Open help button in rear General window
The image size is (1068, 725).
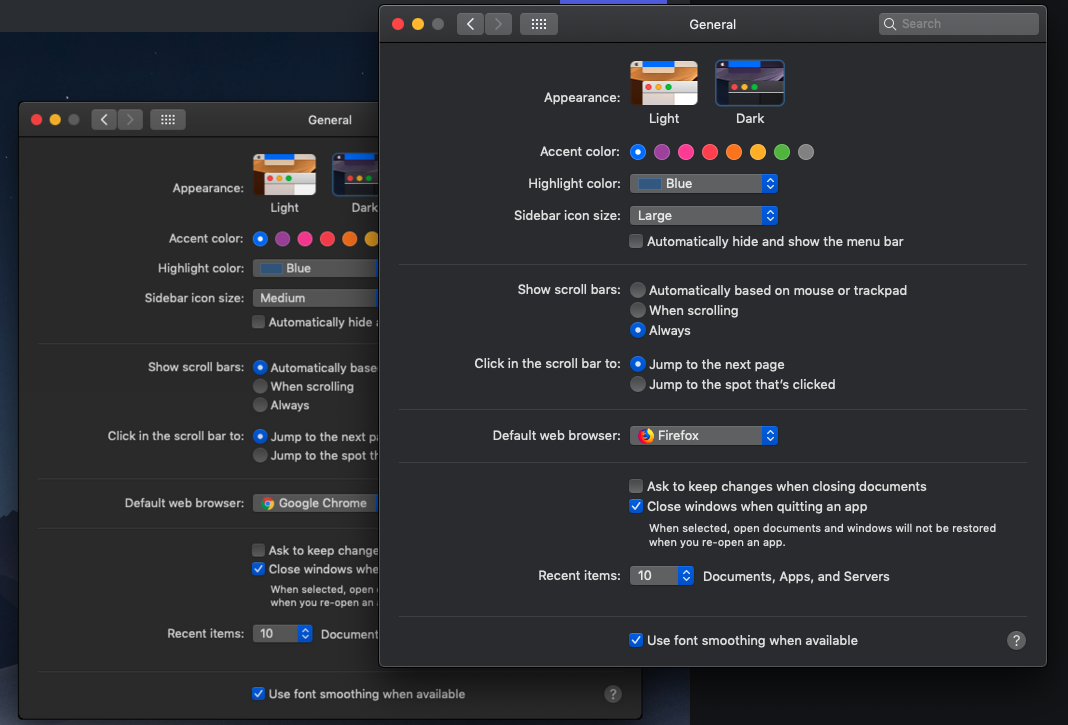tap(612, 694)
